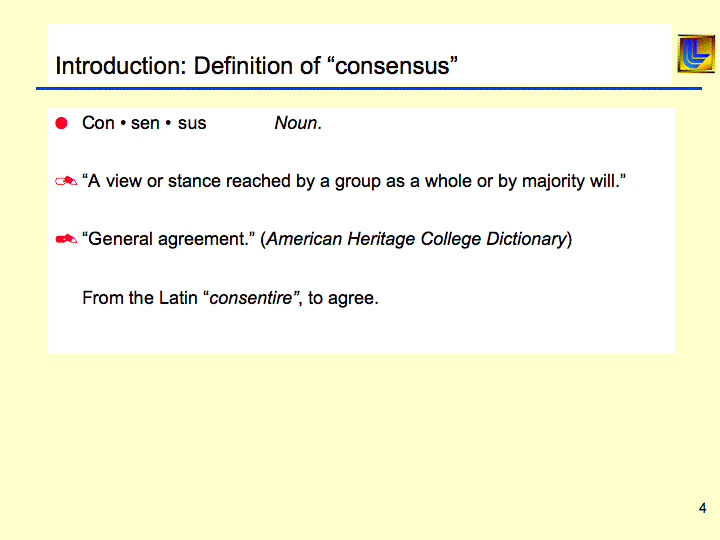Image resolution: width=720 pixels, height=540 pixels.
Task: Select the slide title "Introduction: Definition of consensus"
Action: [256, 66]
